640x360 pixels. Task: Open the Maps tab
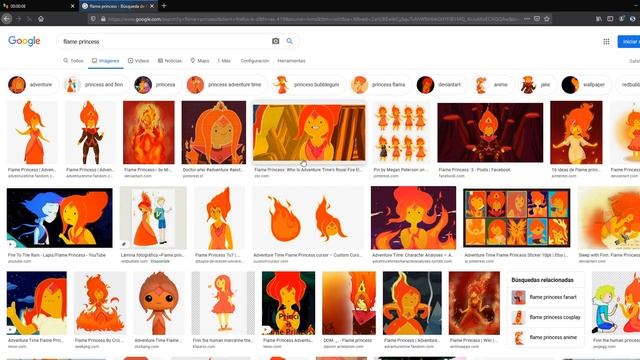(200, 61)
